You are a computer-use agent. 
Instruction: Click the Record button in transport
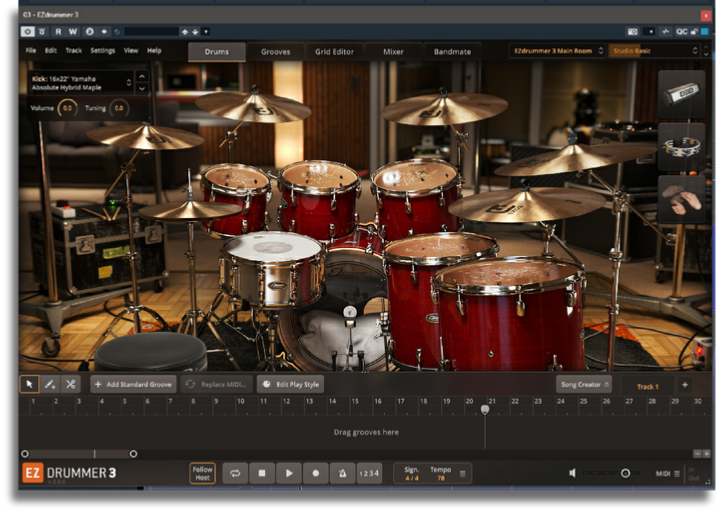(x=316, y=473)
